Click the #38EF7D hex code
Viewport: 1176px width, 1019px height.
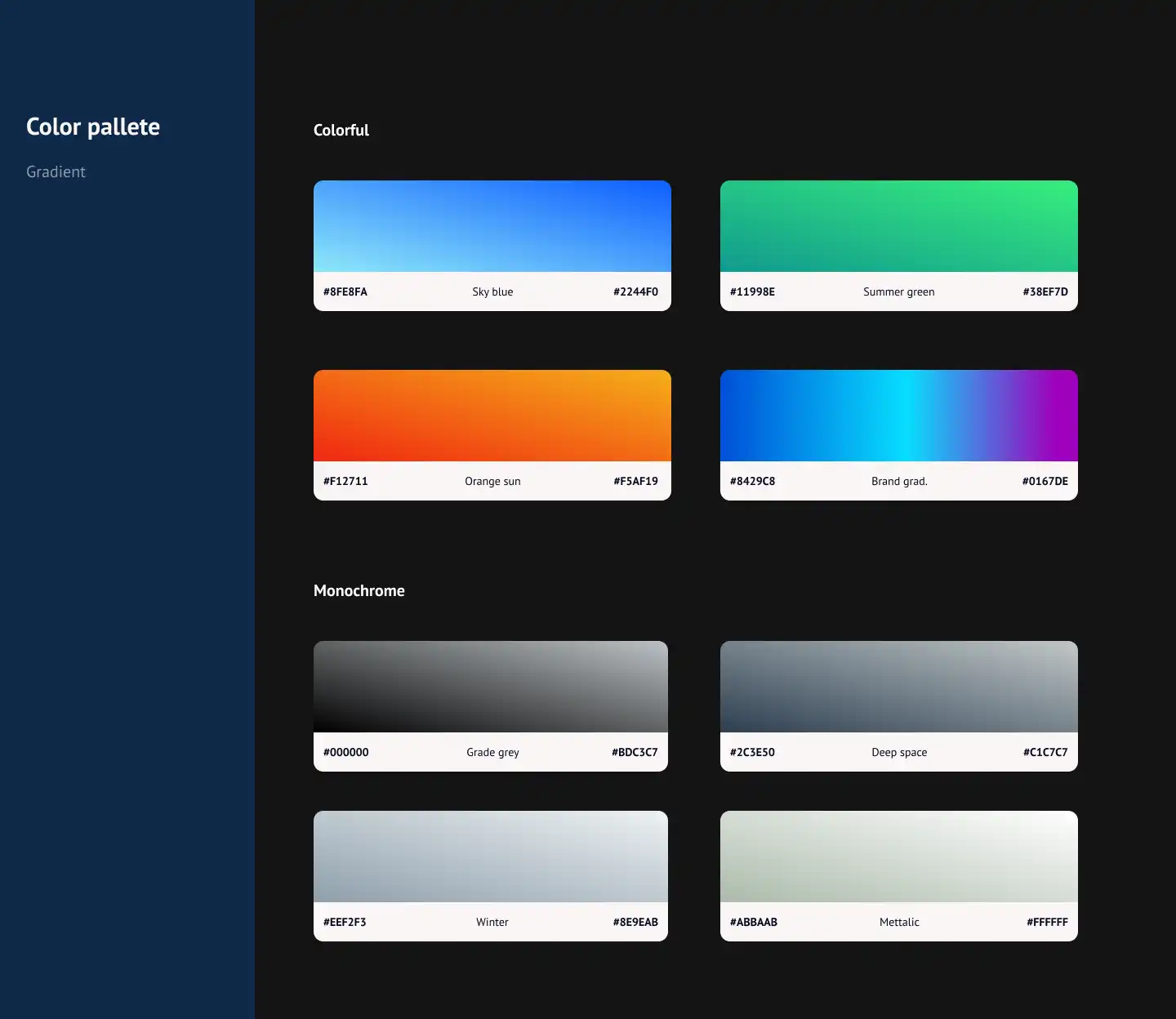1045,291
